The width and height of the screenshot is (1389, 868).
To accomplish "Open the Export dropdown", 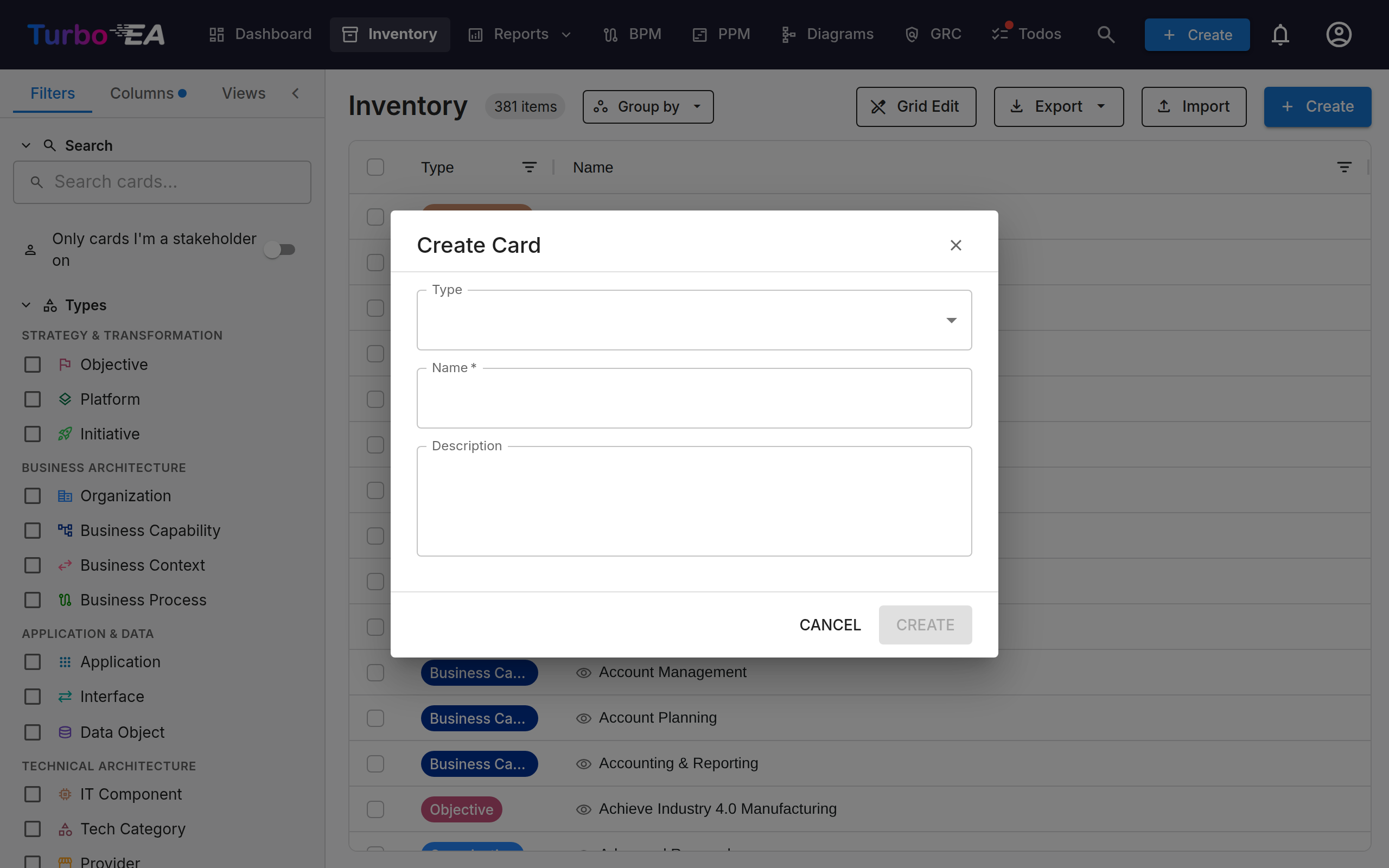I will [x=1059, y=107].
